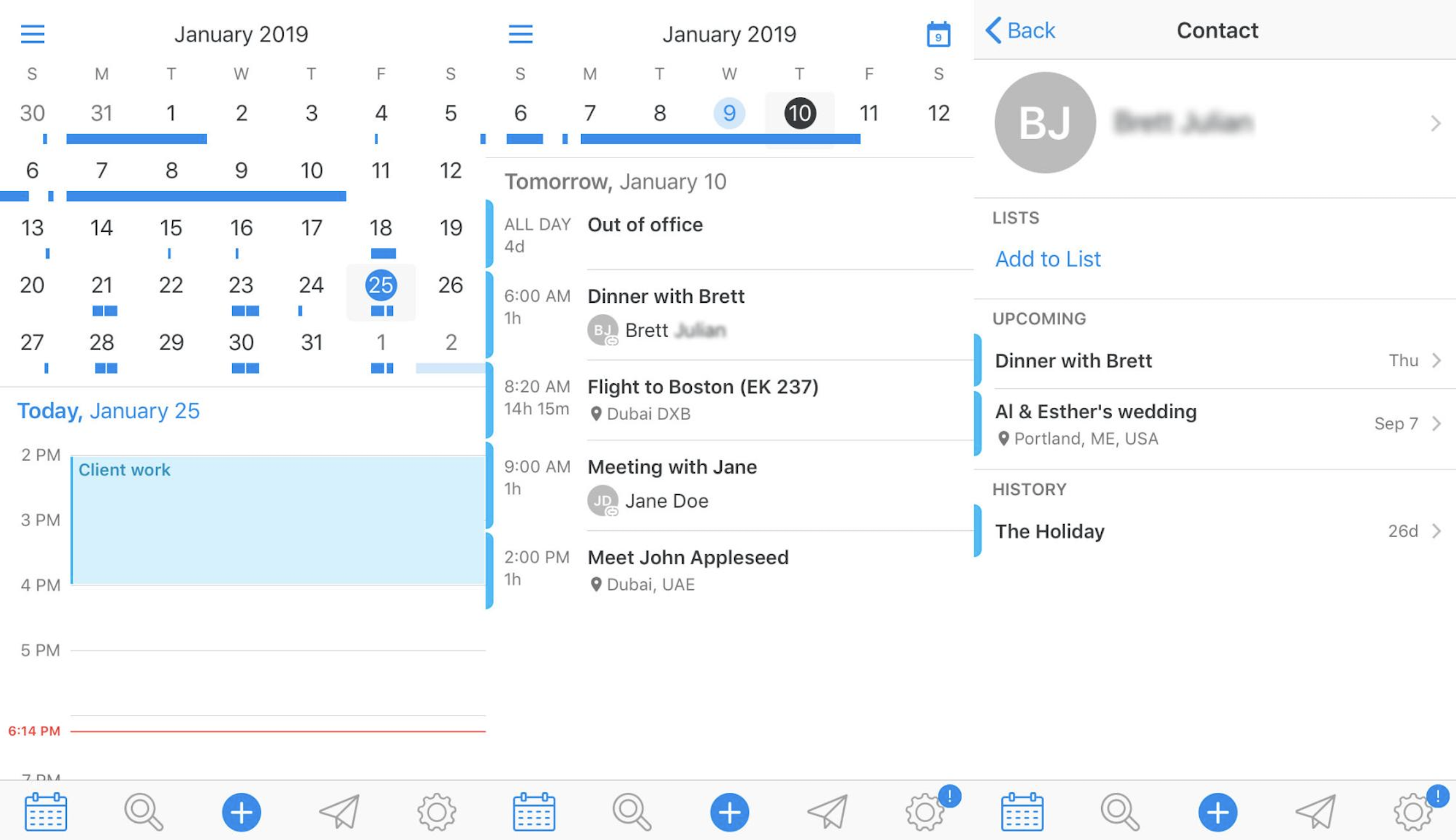Expand Brett Julian contact details arrow
The image size is (1456, 840).
click(x=1437, y=122)
